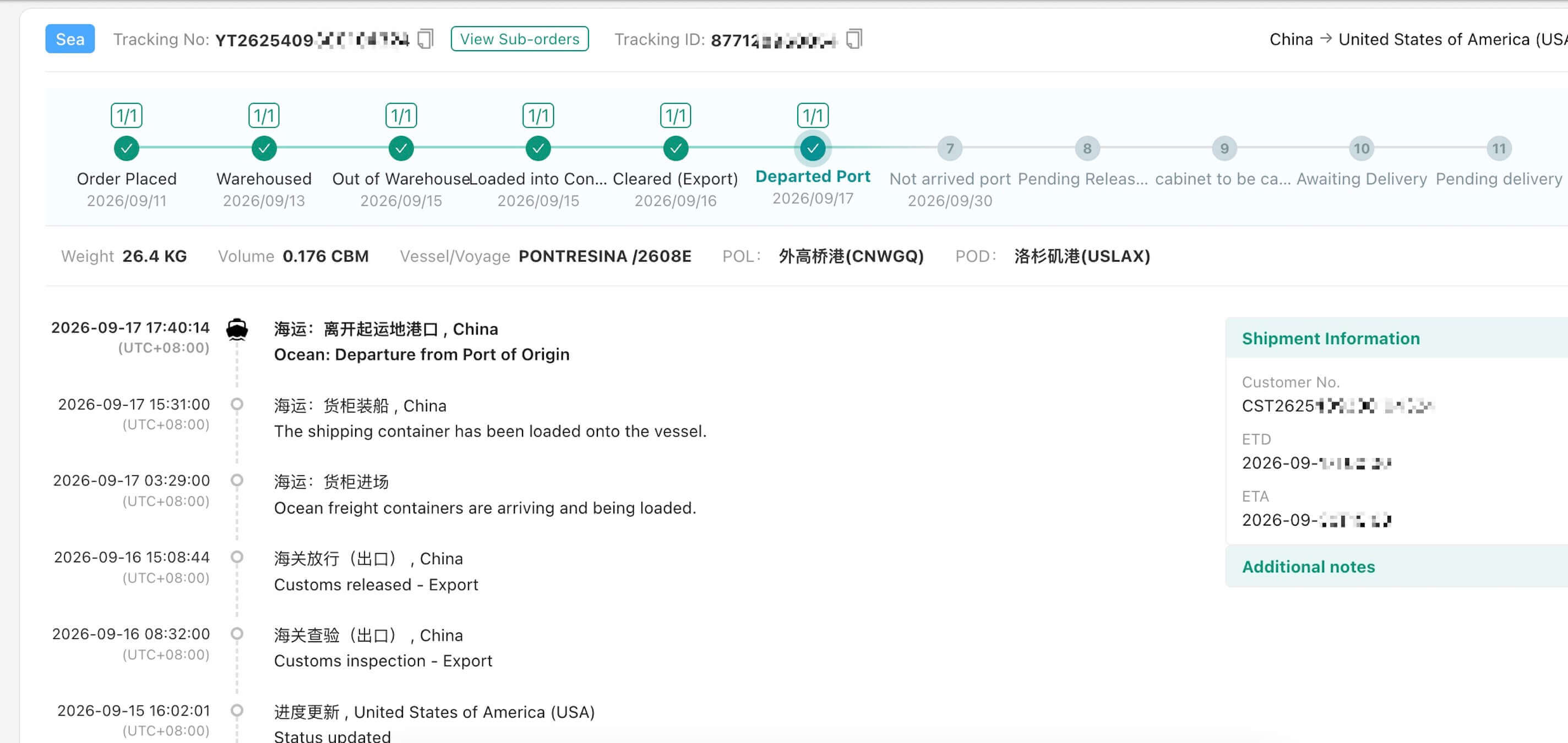This screenshot has height=743, width=1568.
Task: Click the Shipment Information header
Action: (1331, 338)
